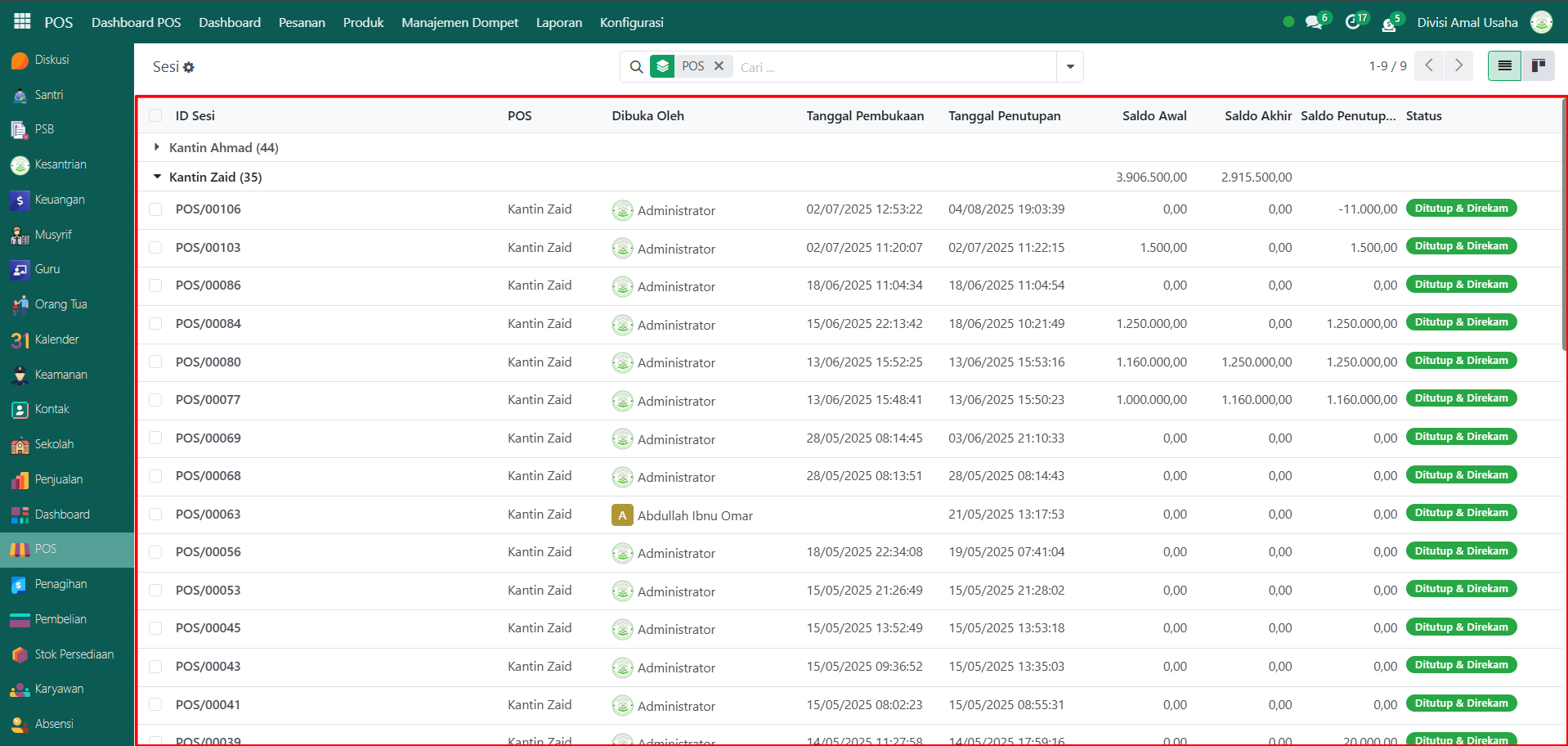1568x746 pixels.
Task: Open the conversations chat icon in top bar
Action: click(x=1313, y=23)
